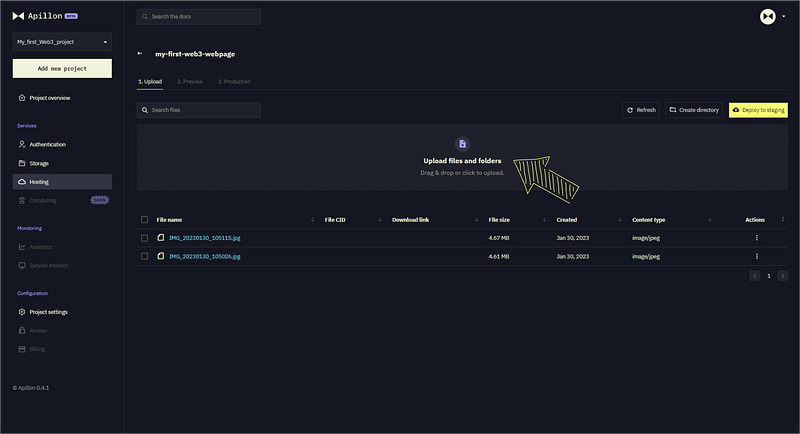Open Project settings
Image resolution: width=800 pixels, height=434 pixels.
(x=62, y=312)
